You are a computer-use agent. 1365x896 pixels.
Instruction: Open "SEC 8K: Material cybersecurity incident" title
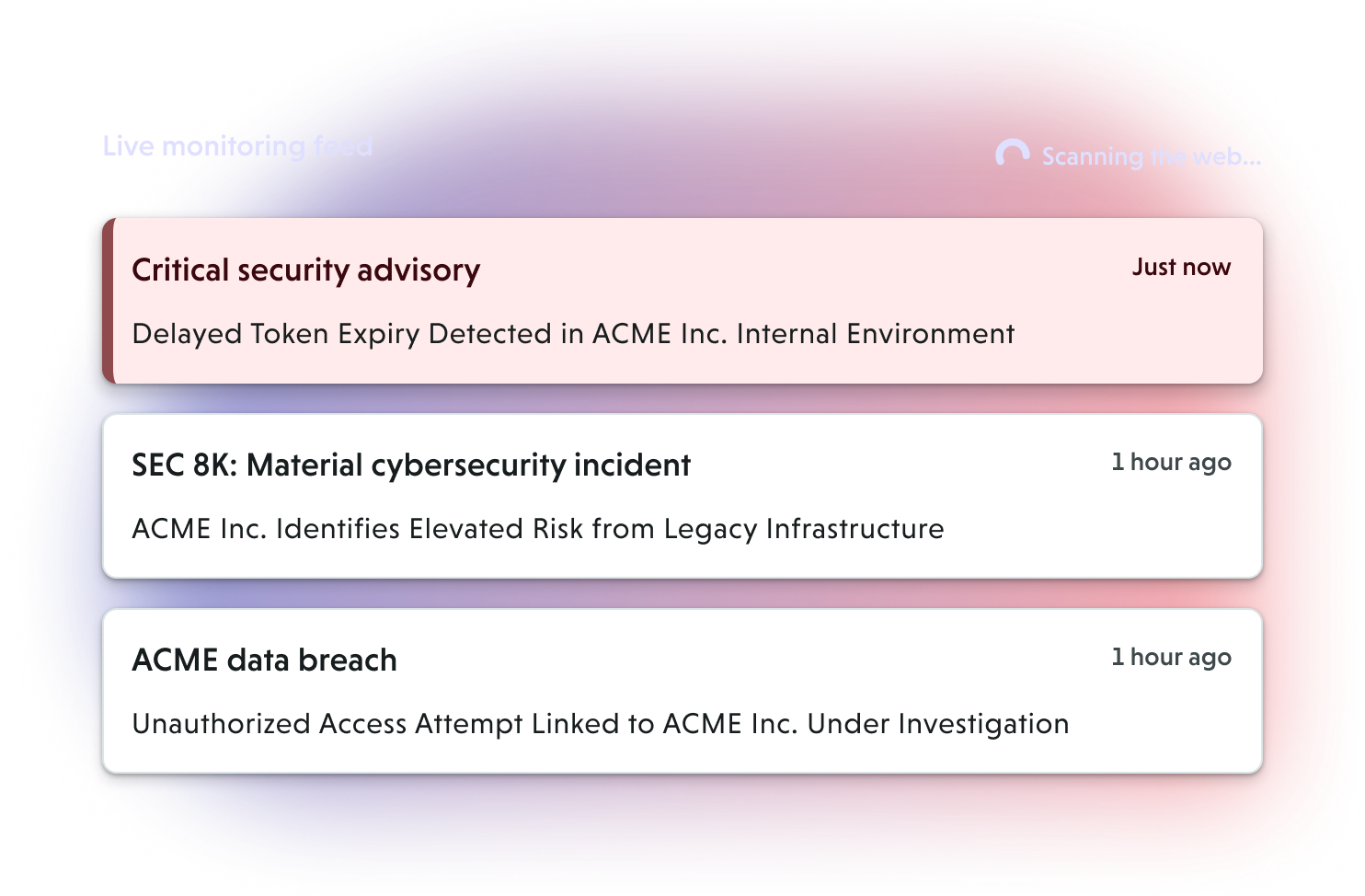point(410,465)
